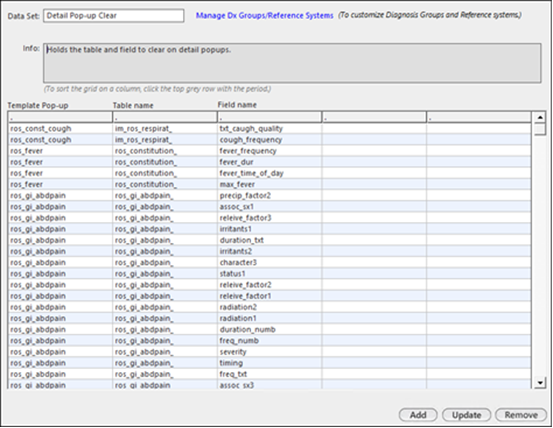
Task: Sort grid by Field name grey header cell
Action: click(x=269, y=117)
